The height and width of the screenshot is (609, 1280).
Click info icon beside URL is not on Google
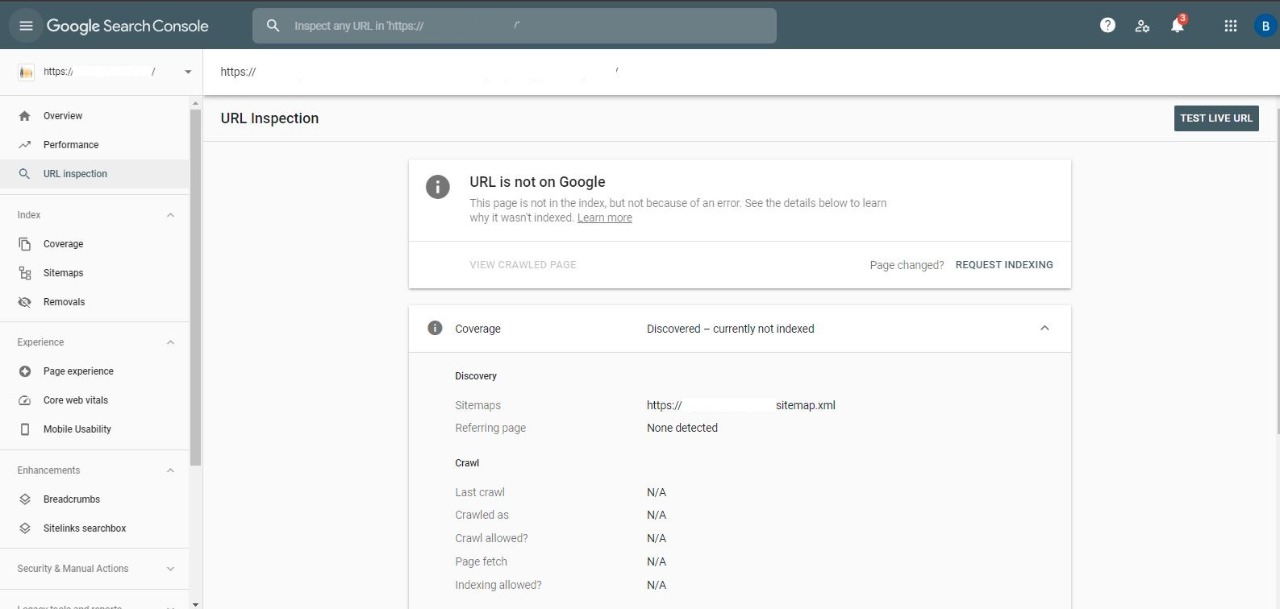point(438,187)
